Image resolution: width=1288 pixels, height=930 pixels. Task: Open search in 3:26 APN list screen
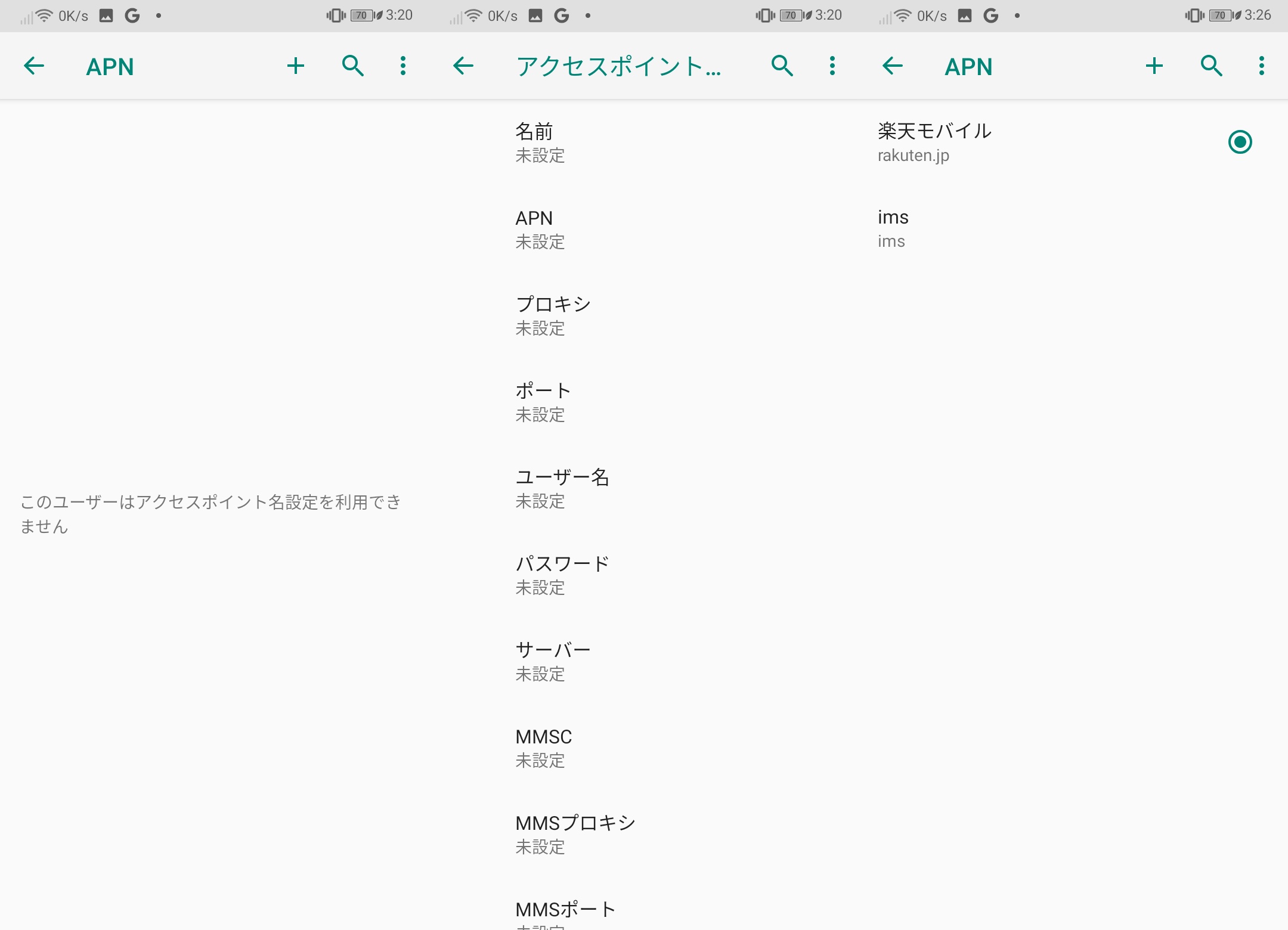[x=1211, y=66]
